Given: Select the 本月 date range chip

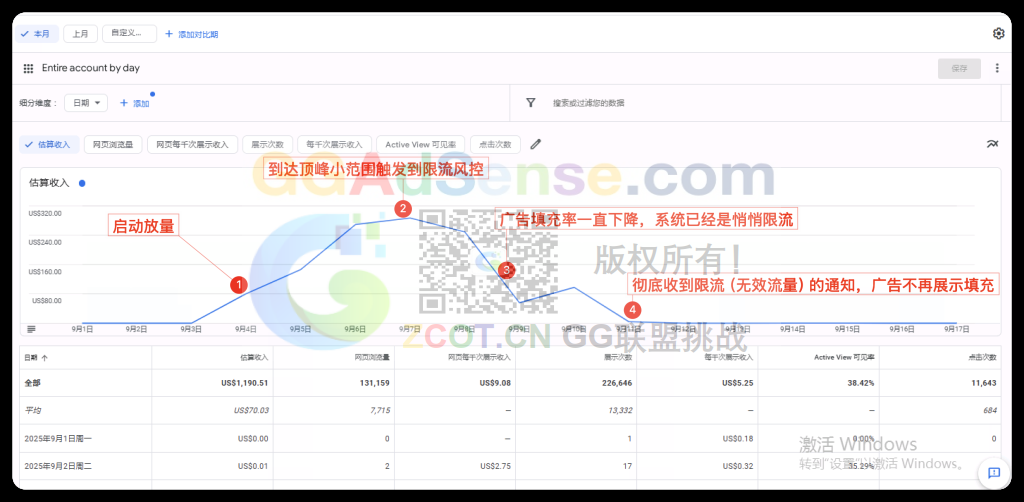Looking at the screenshot, I should coord(37,34).
